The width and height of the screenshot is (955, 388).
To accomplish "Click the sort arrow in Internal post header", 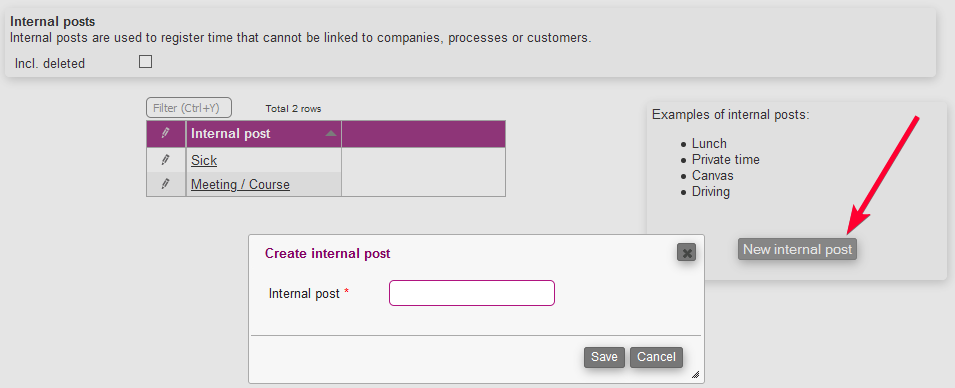I will pos(331,133).
